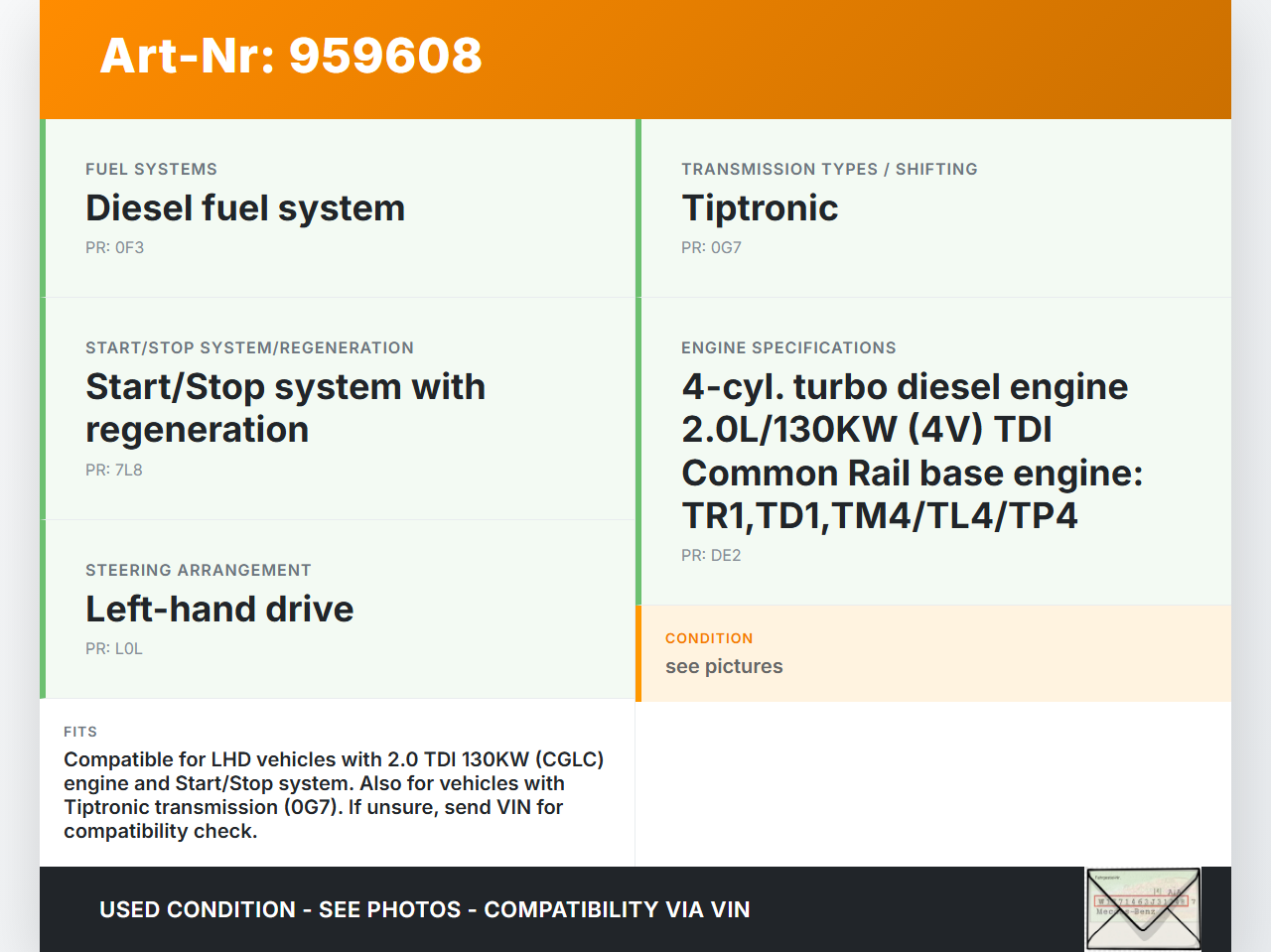Click the FUEL SYSTEMS label
1271x952 pixels.
tap(151, 170)
